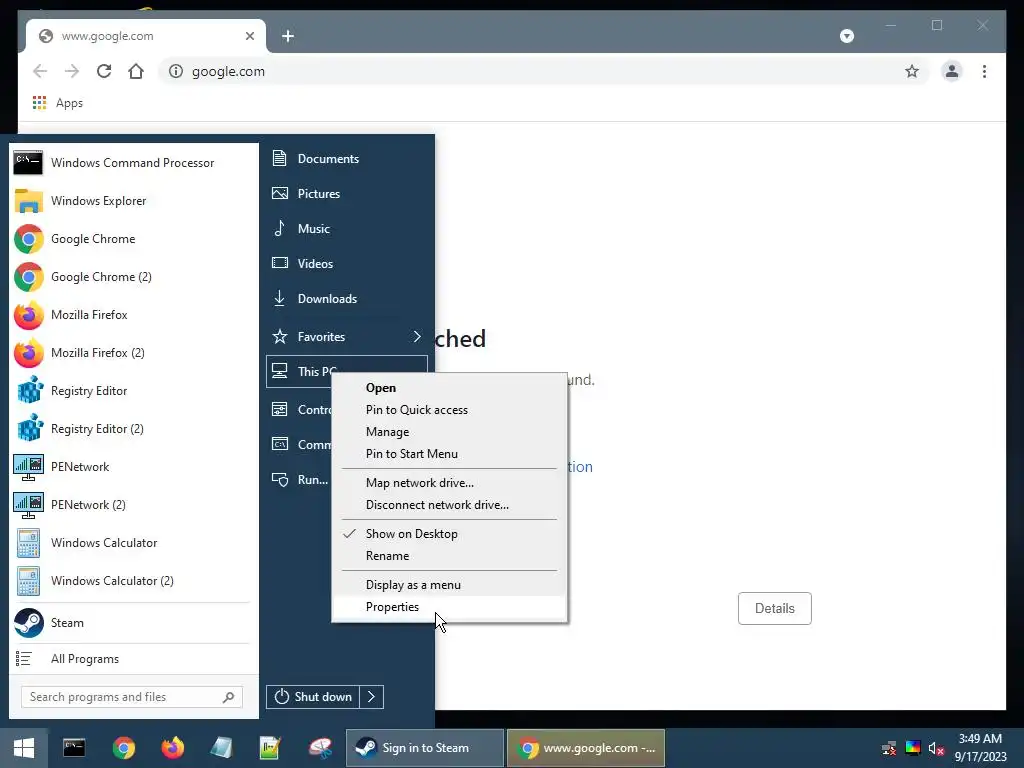Open a new Chrome tab
1024x768 pixels.
click(288, 36)
